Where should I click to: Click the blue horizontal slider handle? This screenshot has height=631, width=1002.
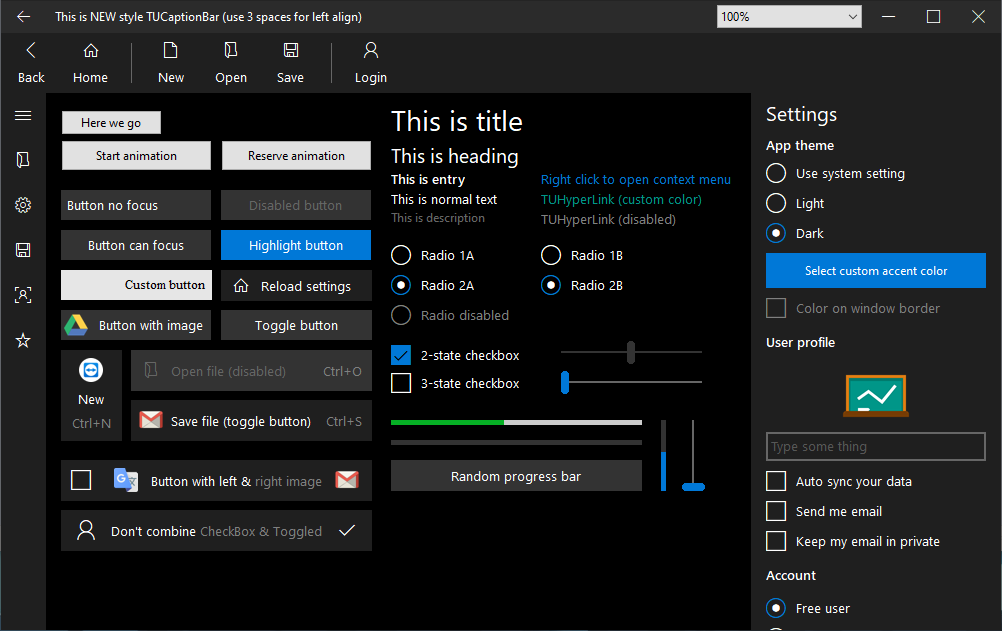[x=565, y=382]
